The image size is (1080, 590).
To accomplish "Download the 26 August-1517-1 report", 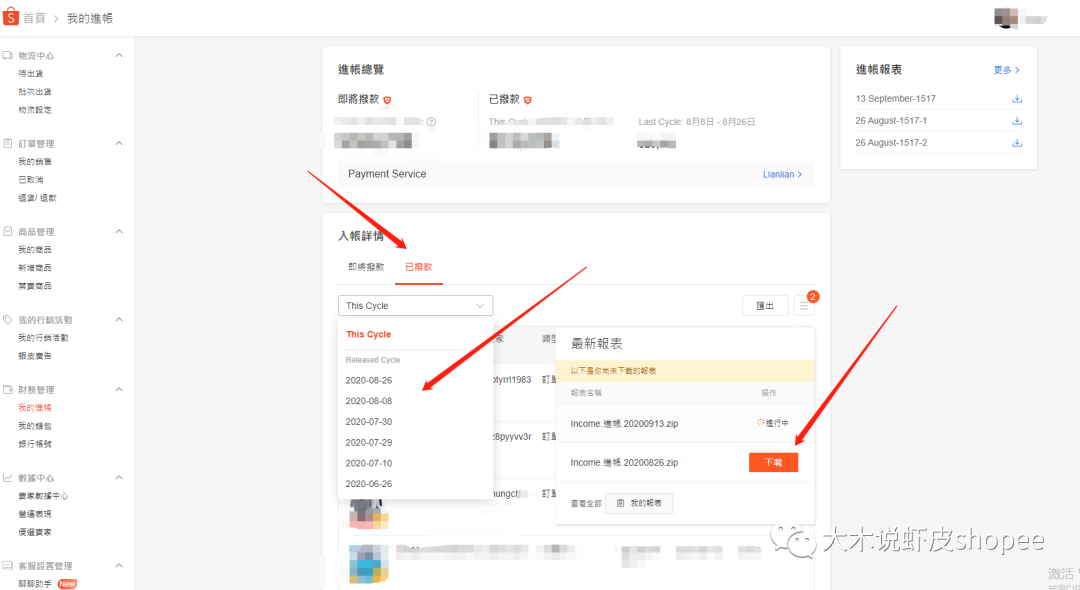I will (x=1017, y=120).
